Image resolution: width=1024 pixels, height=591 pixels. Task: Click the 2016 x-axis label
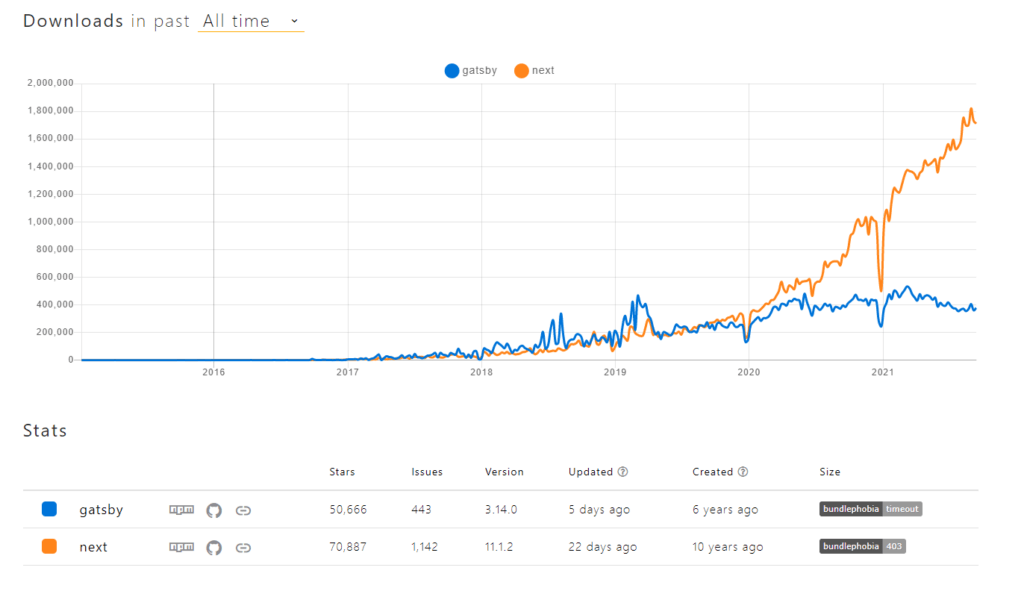pos(214,372)
